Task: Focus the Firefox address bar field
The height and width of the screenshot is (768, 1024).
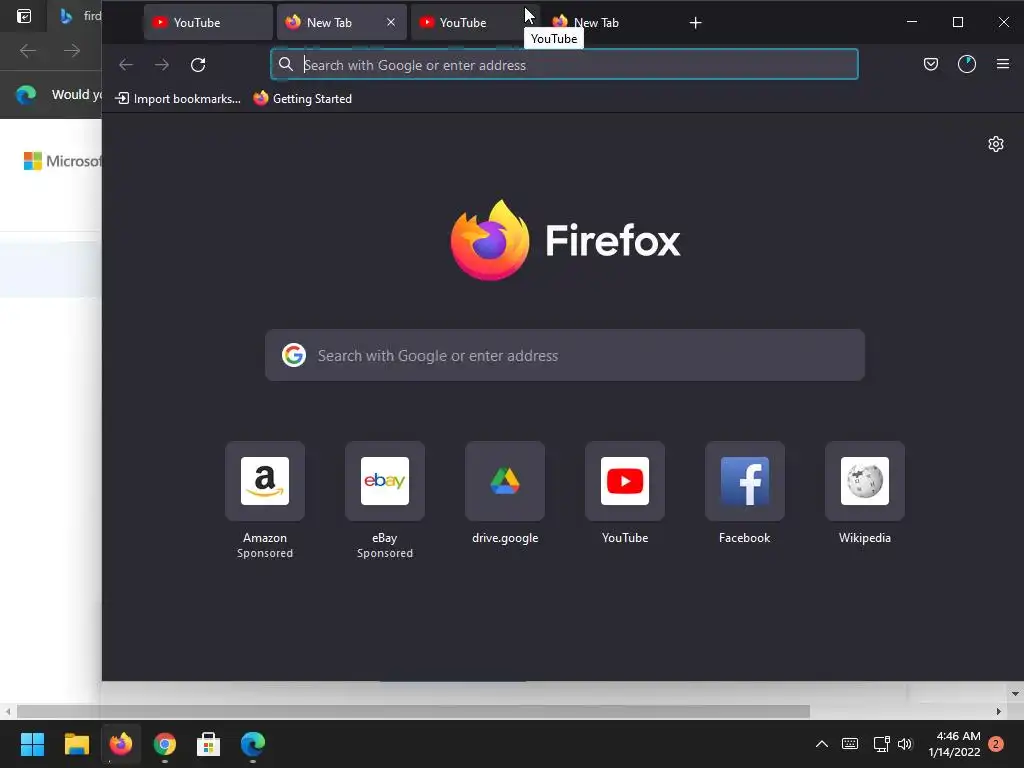Action: point(564,65)
